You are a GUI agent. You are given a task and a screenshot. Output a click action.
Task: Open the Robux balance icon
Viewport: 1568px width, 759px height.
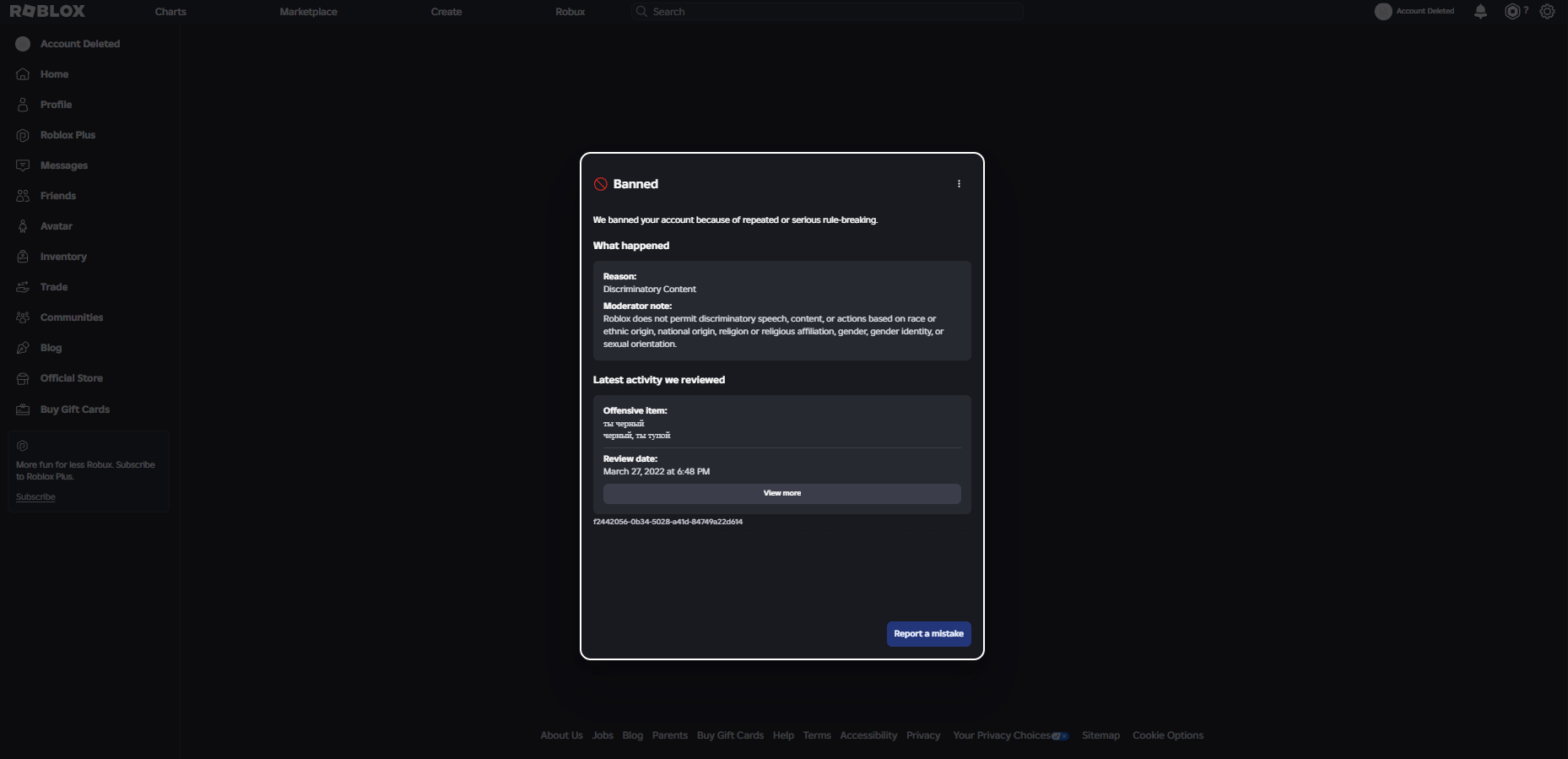coord(1512,11)
